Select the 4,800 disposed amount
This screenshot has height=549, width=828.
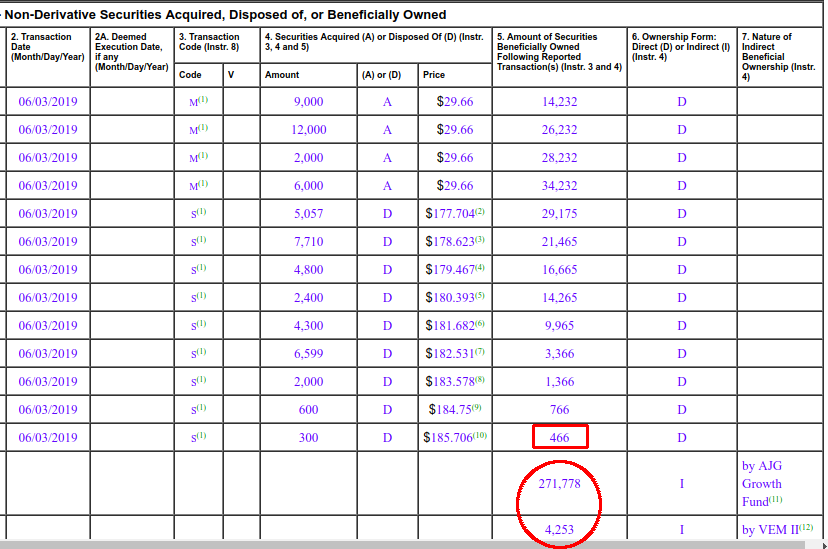pyautogui.click(x=308, y=270)
